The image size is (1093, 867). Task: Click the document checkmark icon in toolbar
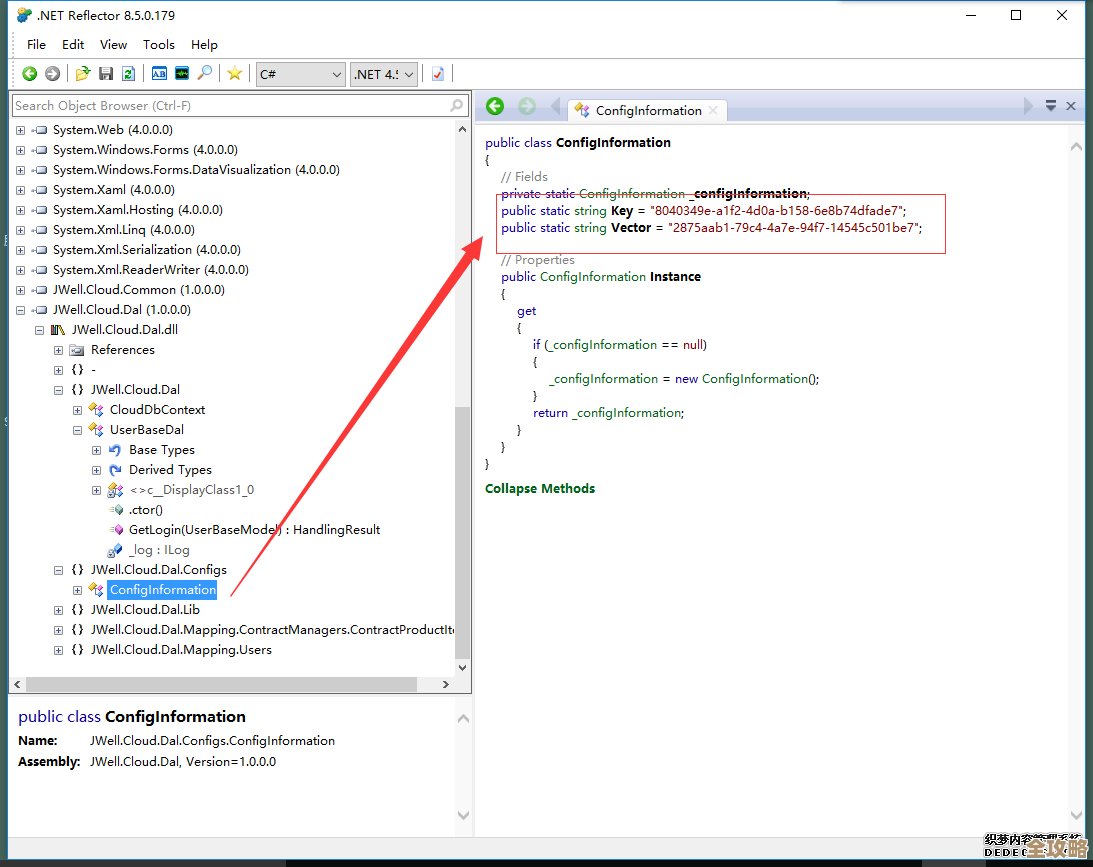437,73
